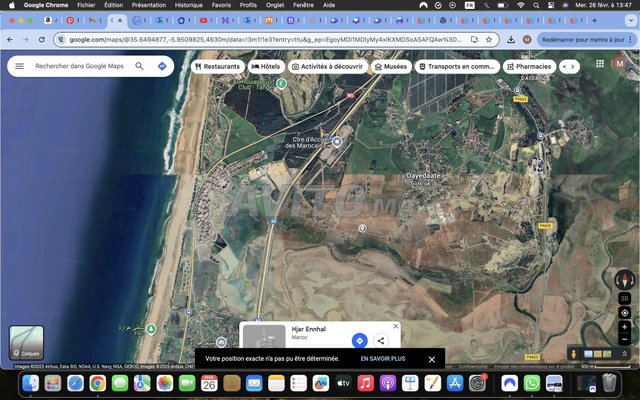Get directions to Hjar Ennhal
Image resolution: width=640 pixels, height=400 pixels.
359,341
